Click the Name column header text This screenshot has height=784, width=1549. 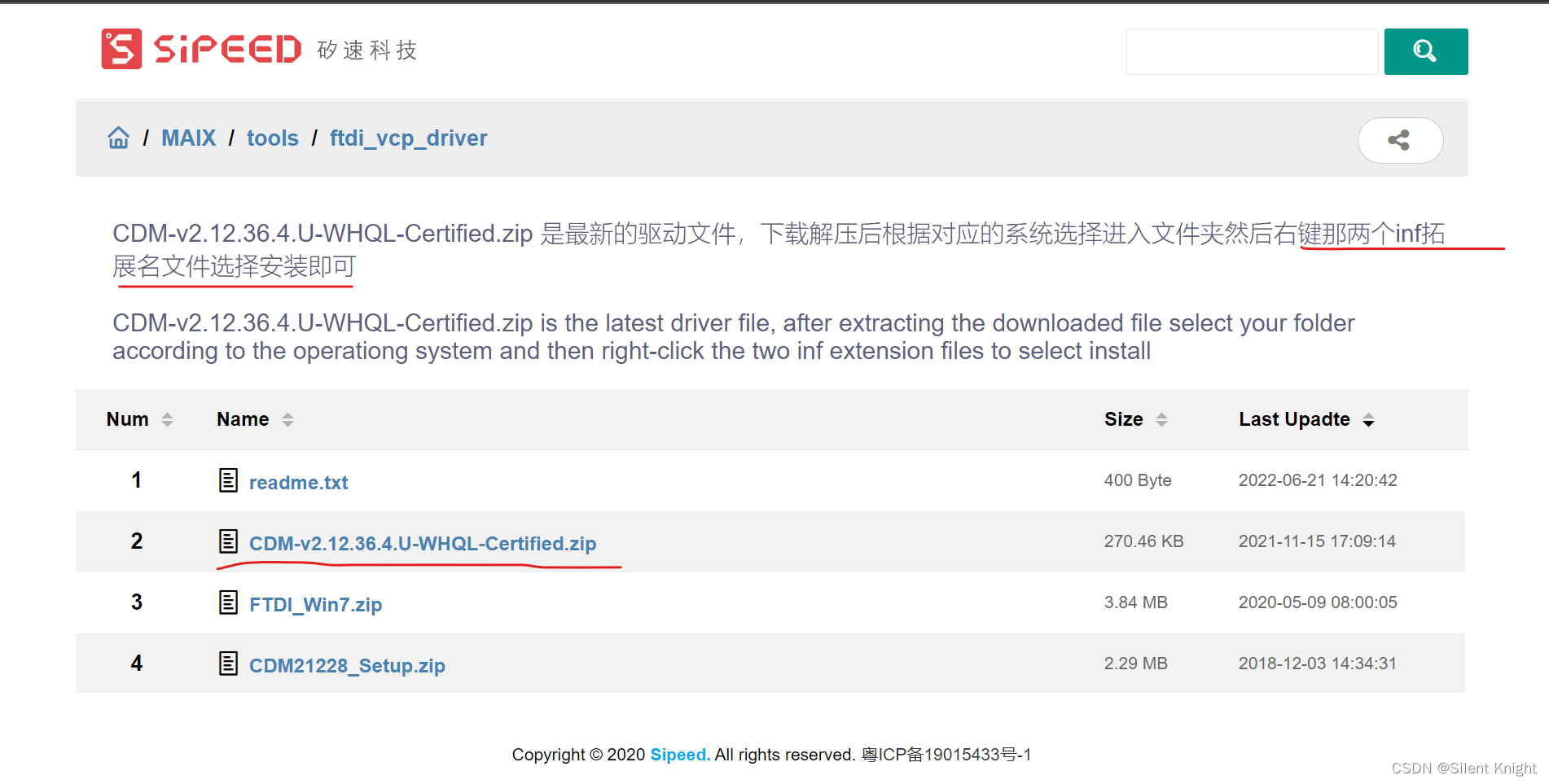pyautogui.click(x=243, y=419)
